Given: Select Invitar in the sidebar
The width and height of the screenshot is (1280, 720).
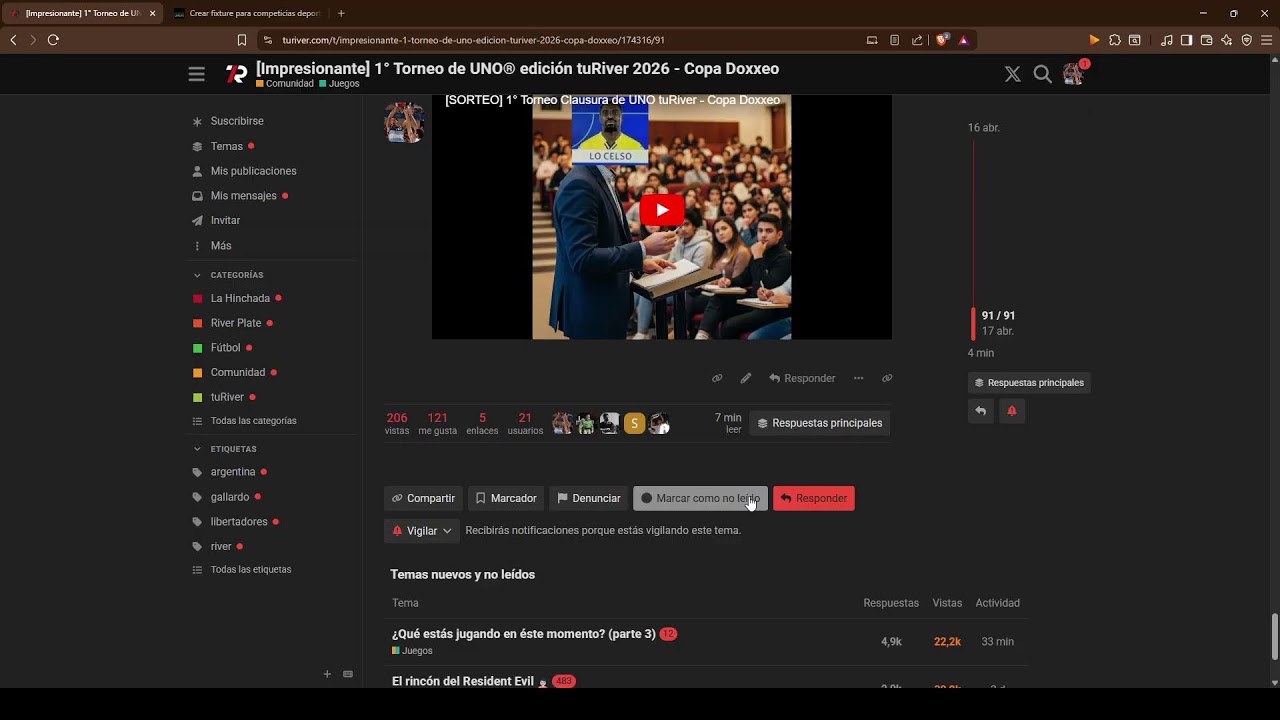Looking at the screenshot, I should [x=225, y=220].
